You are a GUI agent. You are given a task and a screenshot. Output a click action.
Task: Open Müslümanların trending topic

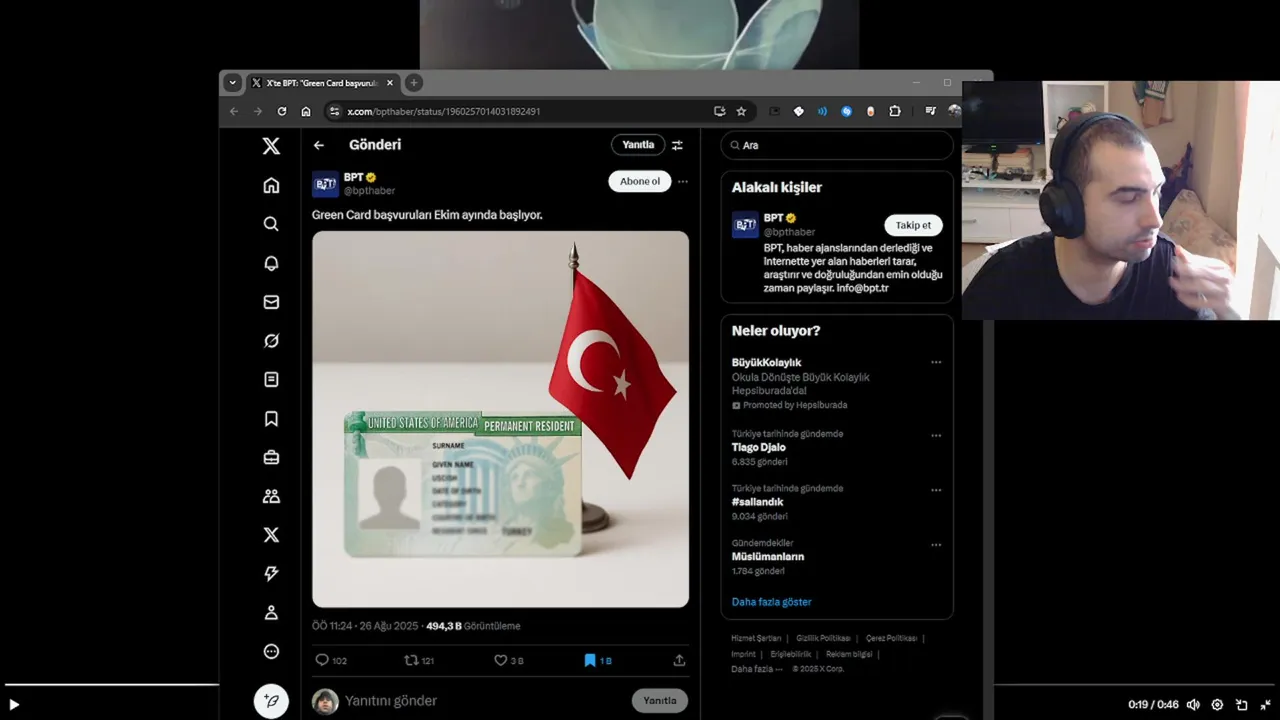768,557
